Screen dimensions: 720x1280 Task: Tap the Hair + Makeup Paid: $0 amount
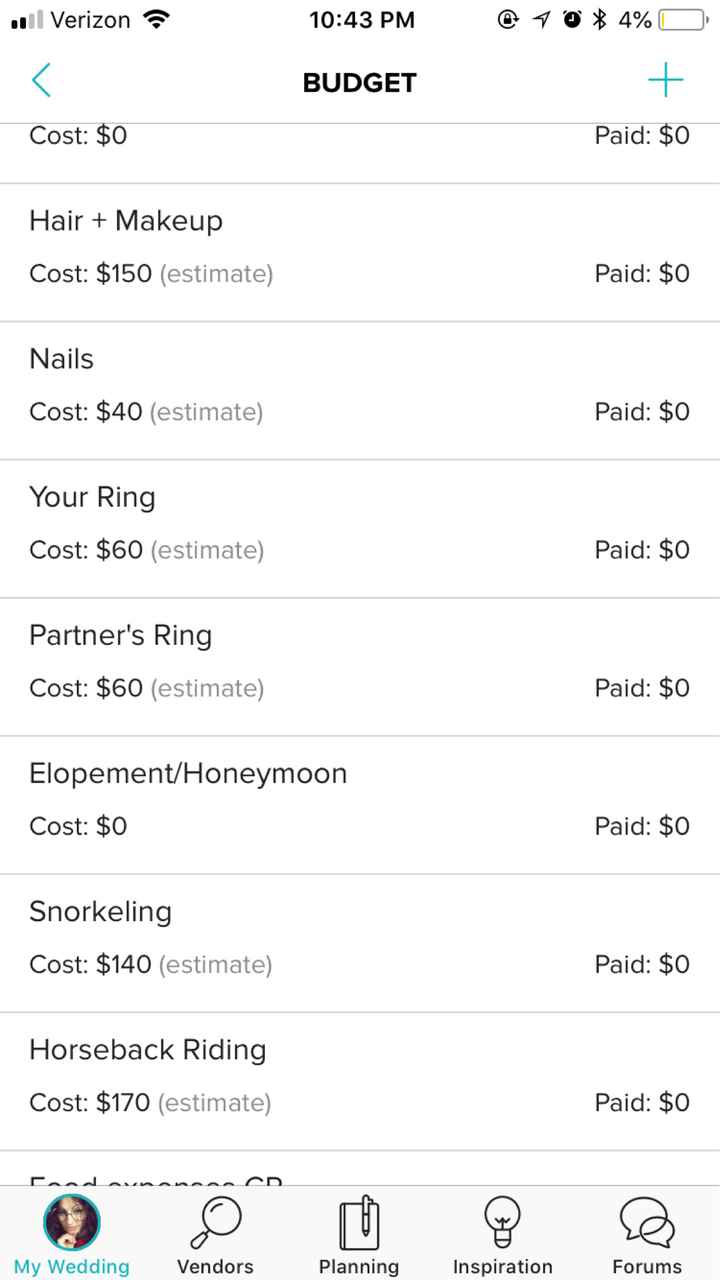coord(642,273)
